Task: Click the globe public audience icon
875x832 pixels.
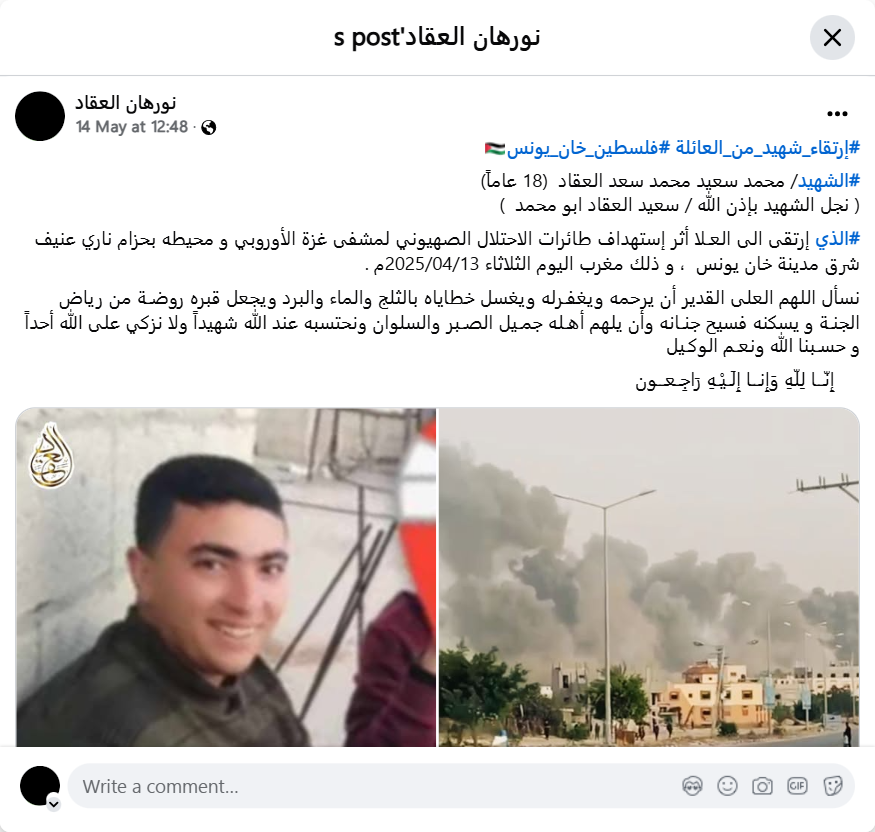Action: coord(208,128)
